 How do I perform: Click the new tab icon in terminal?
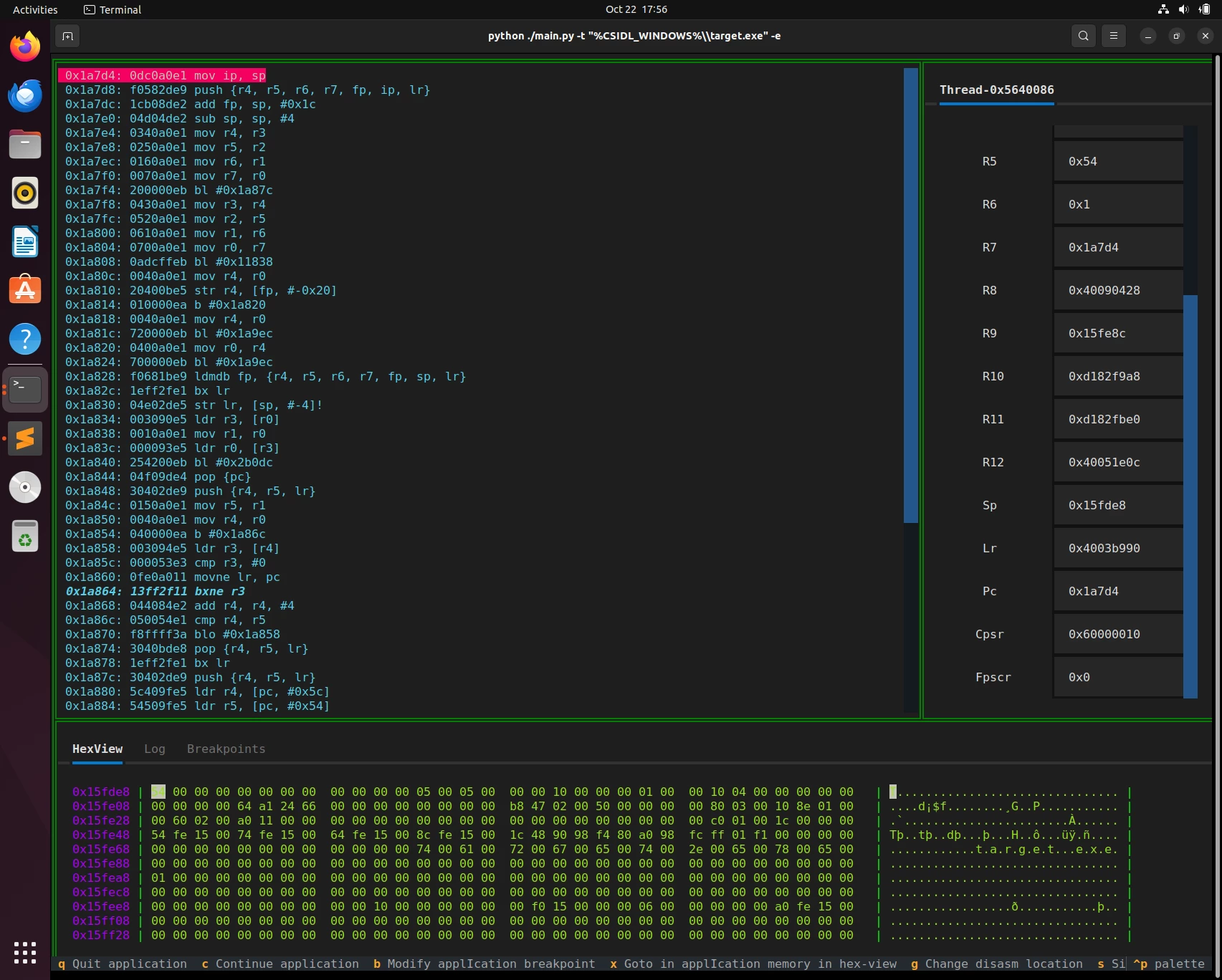point(67,36)
